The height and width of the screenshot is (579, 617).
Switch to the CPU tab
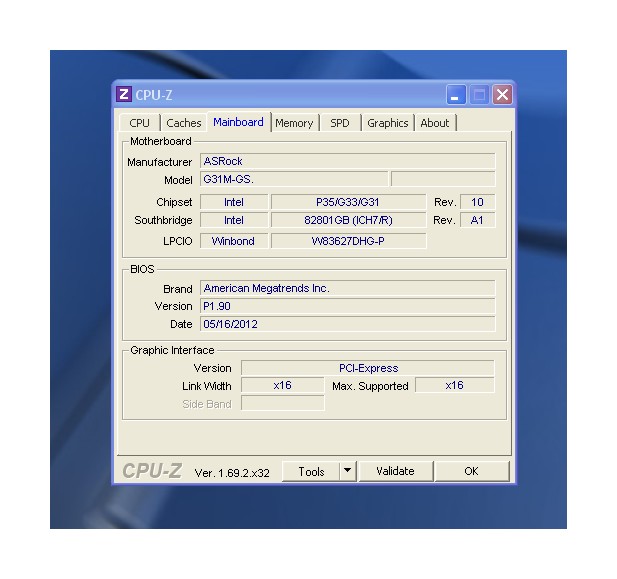[x=139, y=123]
